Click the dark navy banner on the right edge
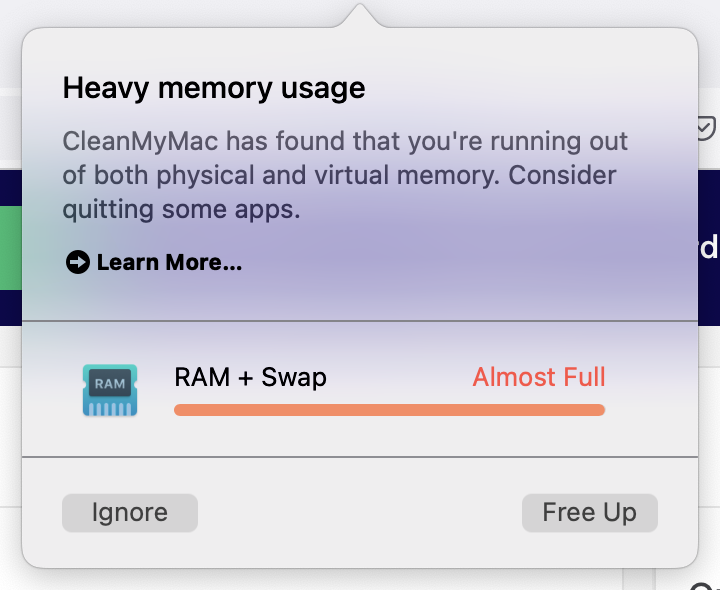The height and width of the screenshot is (590, 720). [709, 248]
